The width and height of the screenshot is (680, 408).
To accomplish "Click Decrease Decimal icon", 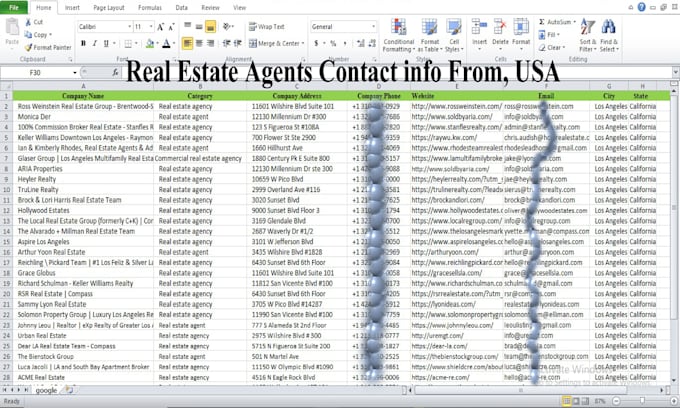I will pos(372,43).
